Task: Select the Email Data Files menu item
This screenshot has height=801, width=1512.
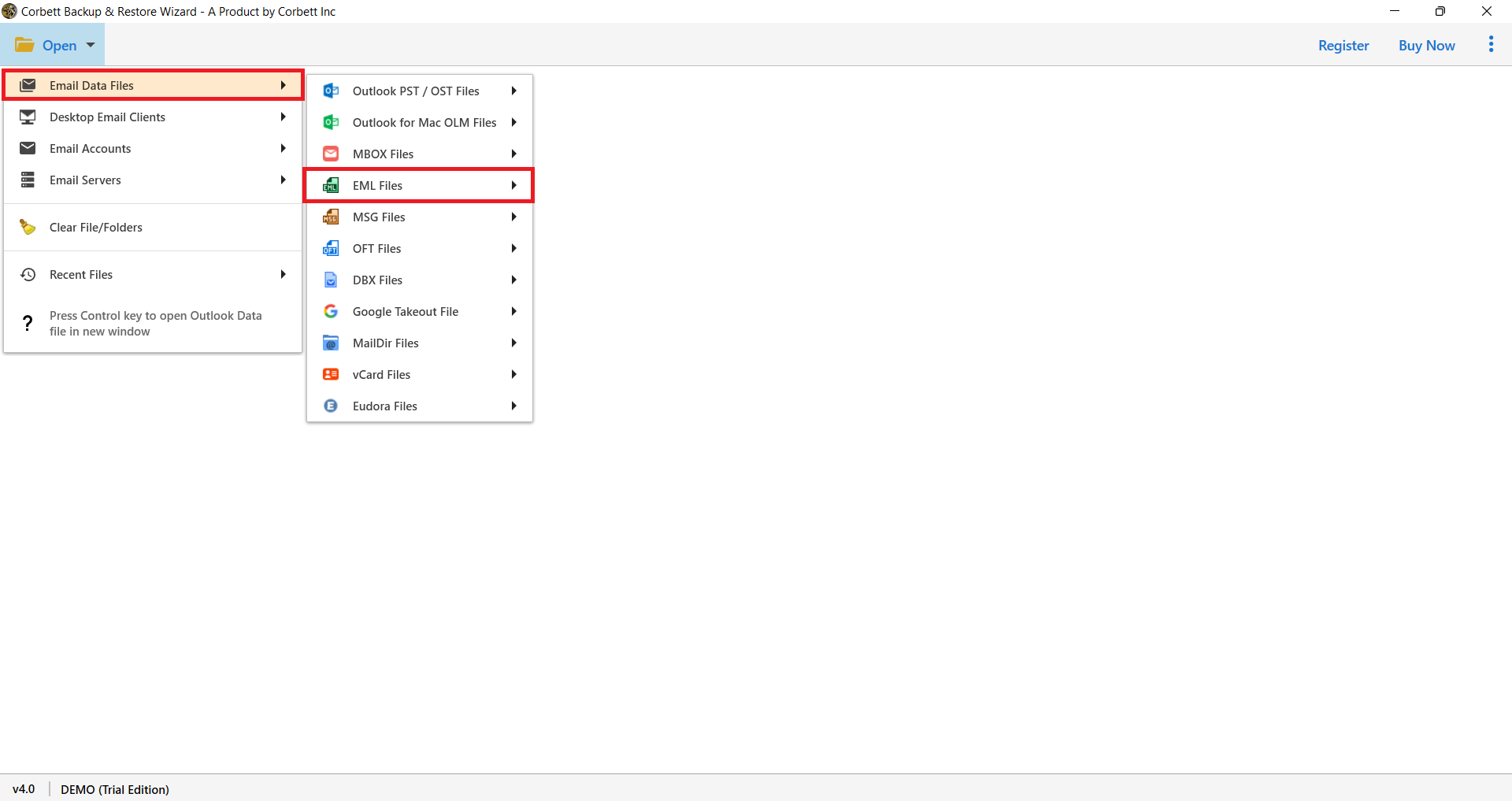Action: pyautogui.click(x=153, y=85)
